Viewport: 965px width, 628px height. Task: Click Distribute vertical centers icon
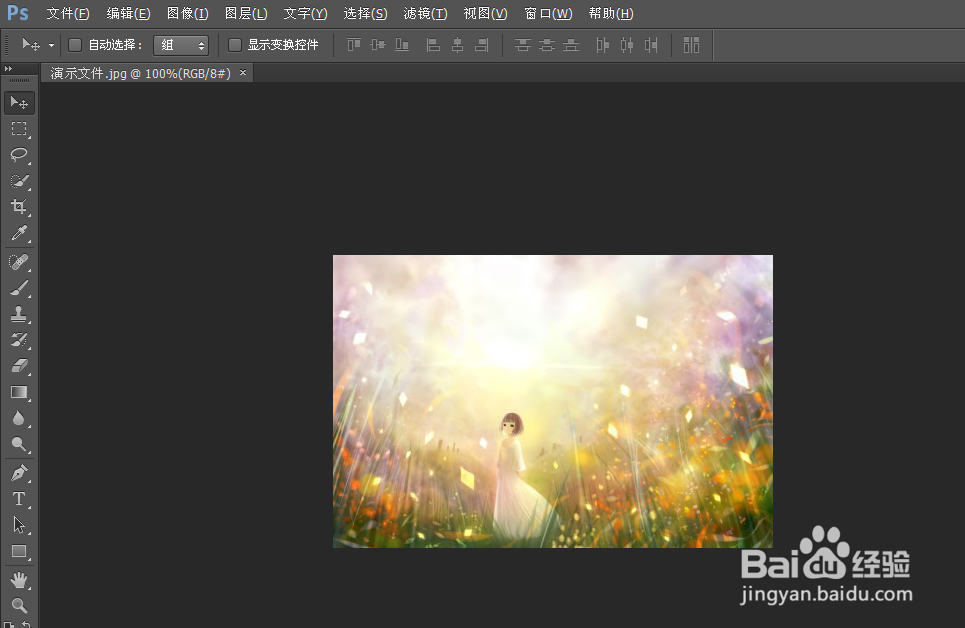547,44
